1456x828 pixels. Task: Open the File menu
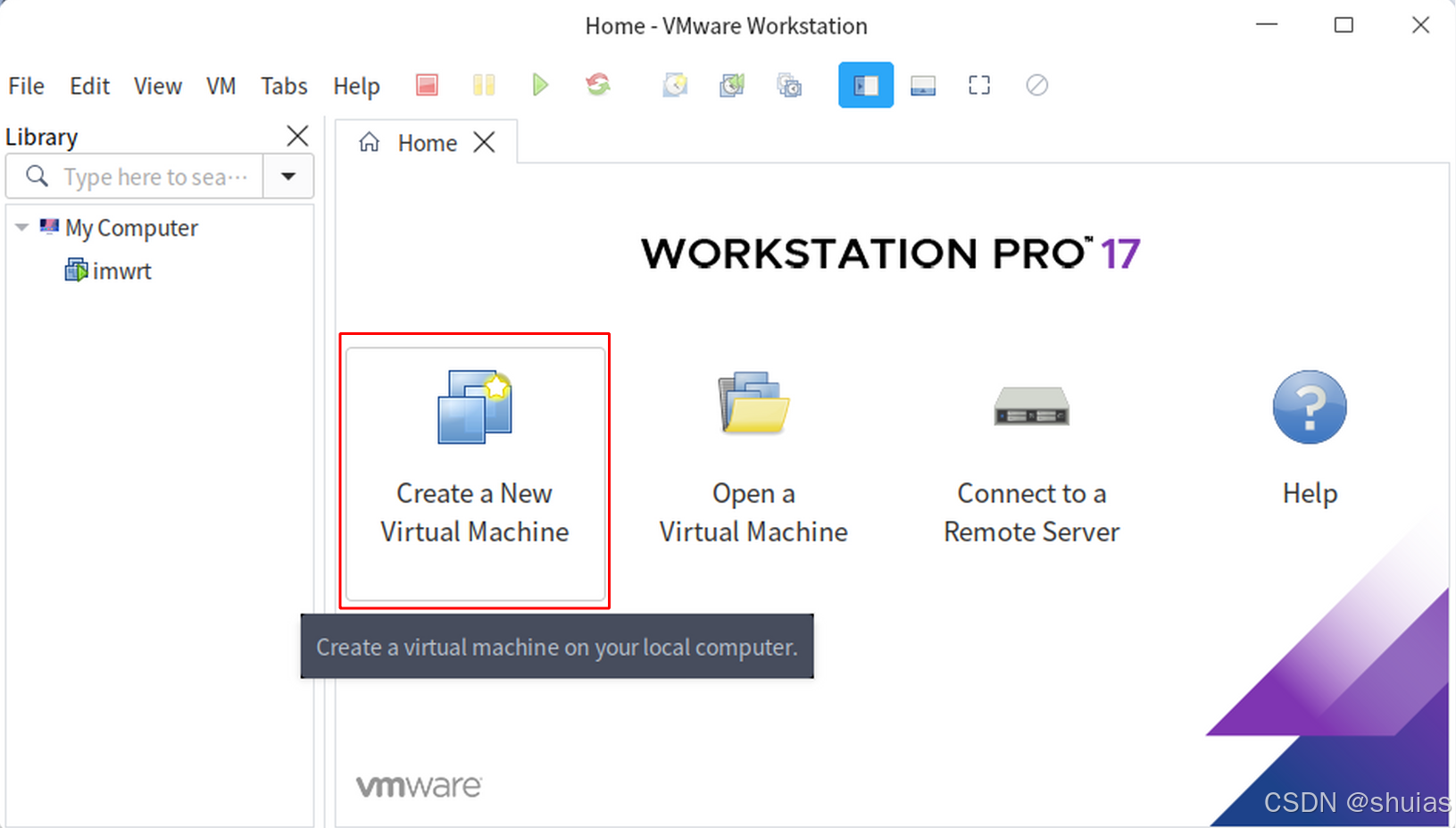tap(26, 86)
